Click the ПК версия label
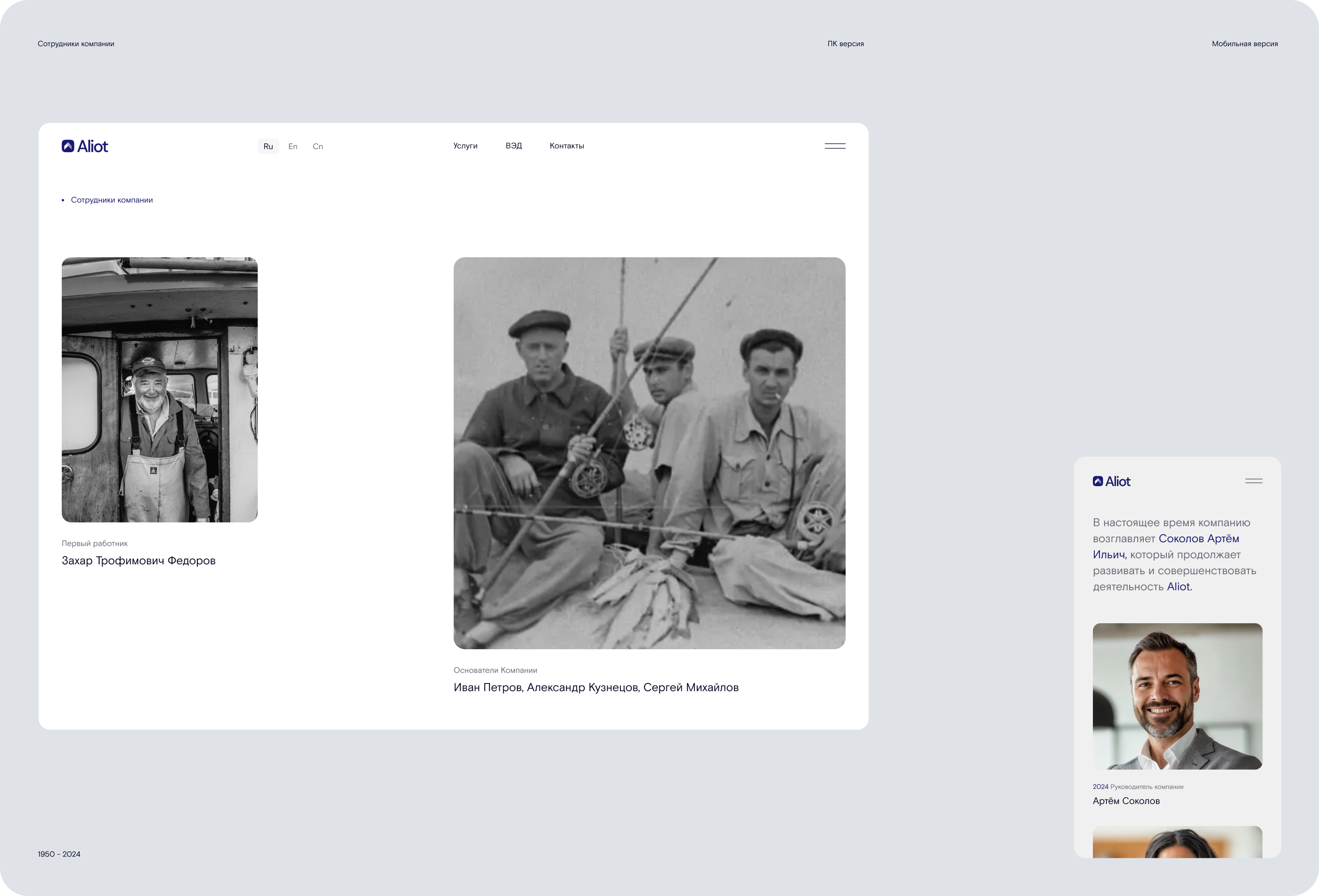Image resolution: width=1319 pixels, height=896 pixels. (845, 44)
